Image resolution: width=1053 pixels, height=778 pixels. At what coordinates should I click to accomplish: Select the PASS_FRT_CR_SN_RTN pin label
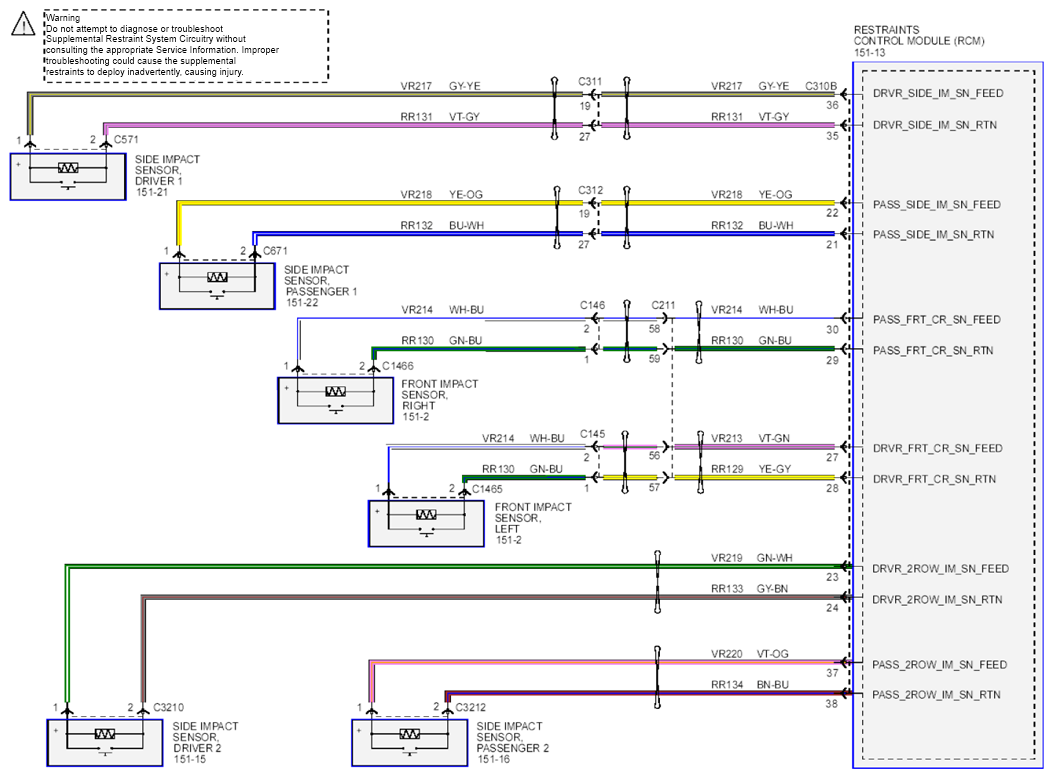click(x=933, y=350)
